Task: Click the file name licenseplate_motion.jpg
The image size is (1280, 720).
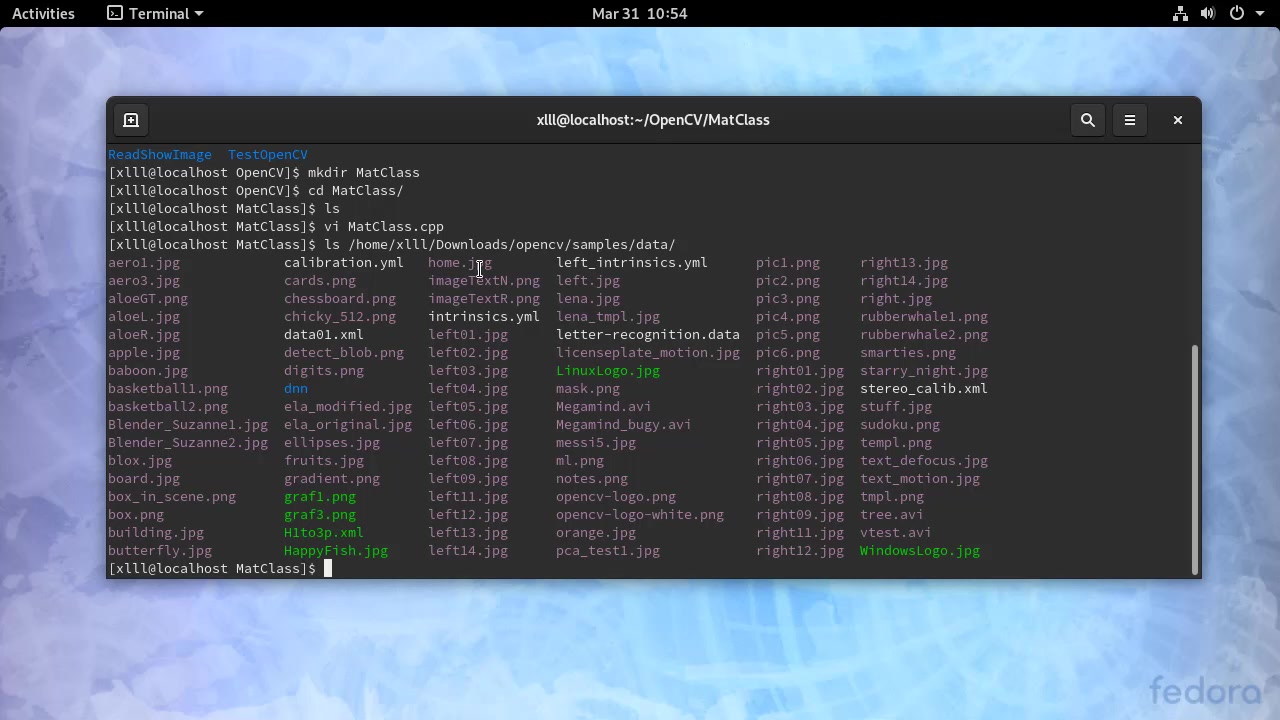Action: pyautogui.click(x=648, y=353)
